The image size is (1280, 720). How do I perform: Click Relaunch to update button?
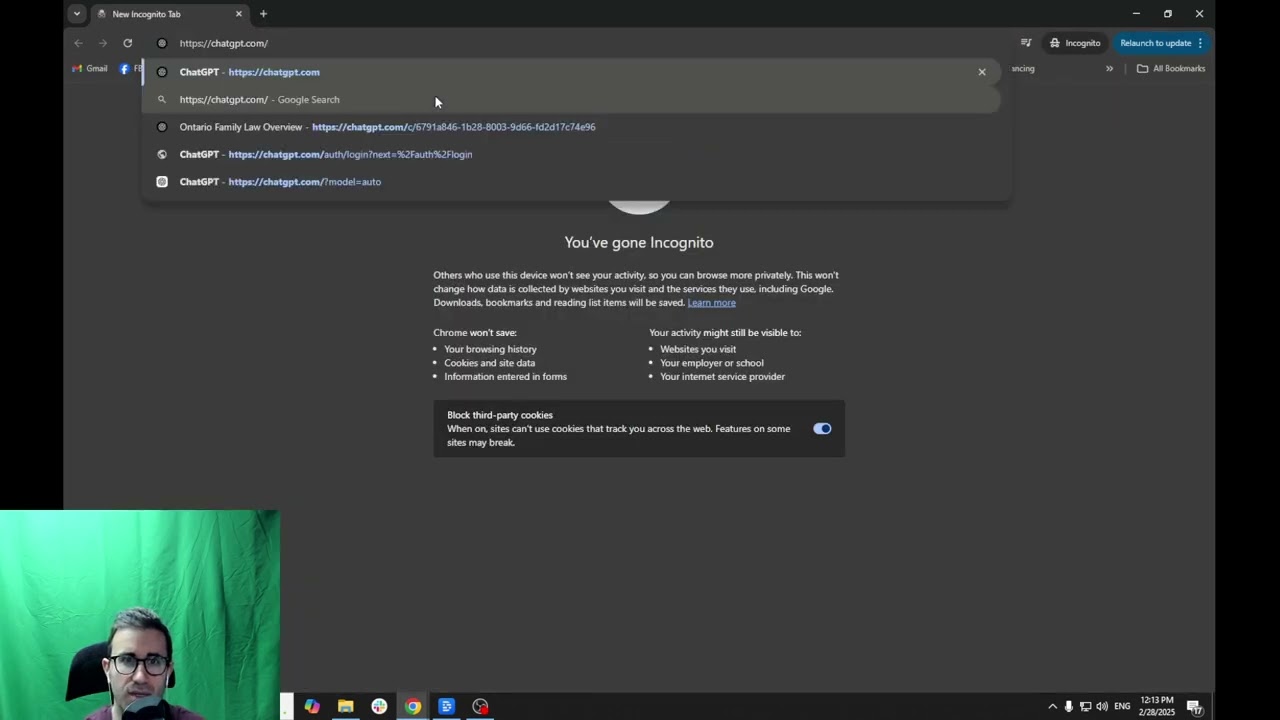tap(1161, 43)
